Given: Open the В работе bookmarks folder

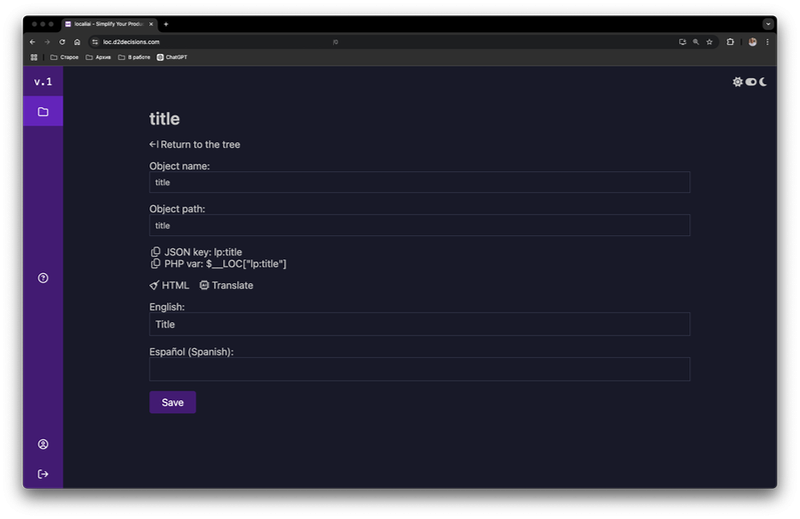Looking at the screenshot, I should coord(134,57).
